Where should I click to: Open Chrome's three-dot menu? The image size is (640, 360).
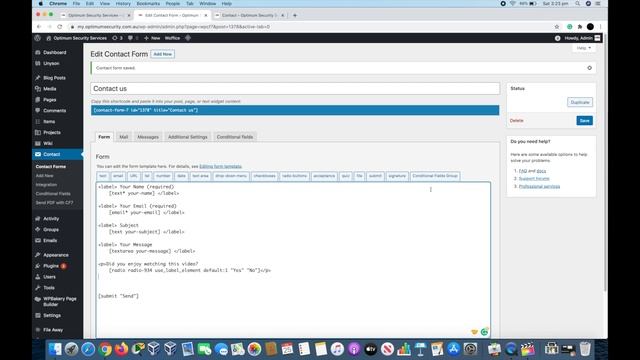(x=600, y=27)
